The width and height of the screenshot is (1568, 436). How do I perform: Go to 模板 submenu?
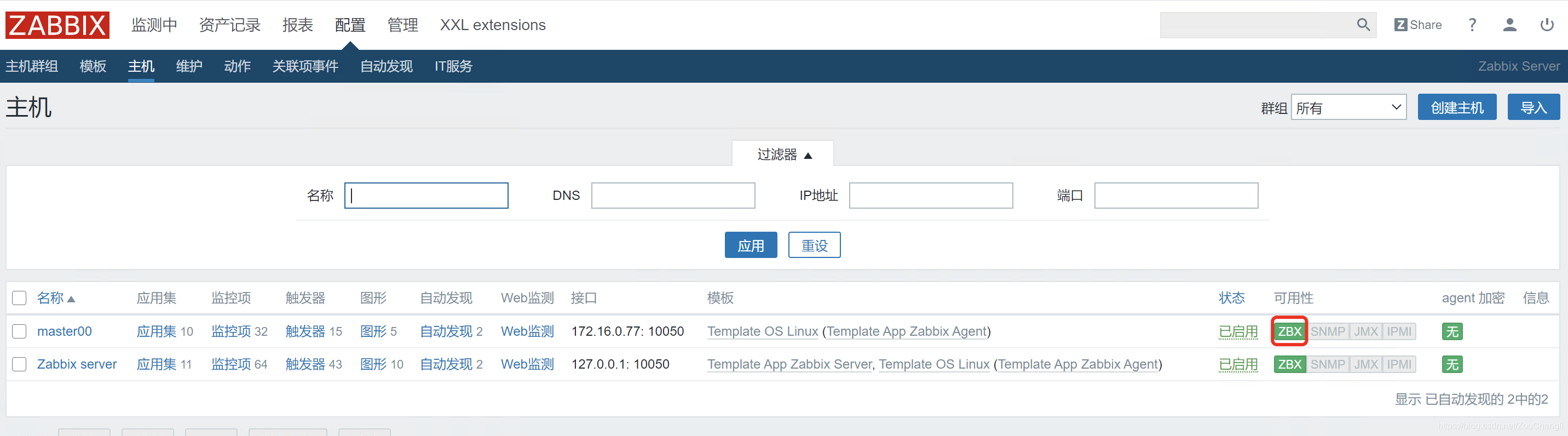93,66
